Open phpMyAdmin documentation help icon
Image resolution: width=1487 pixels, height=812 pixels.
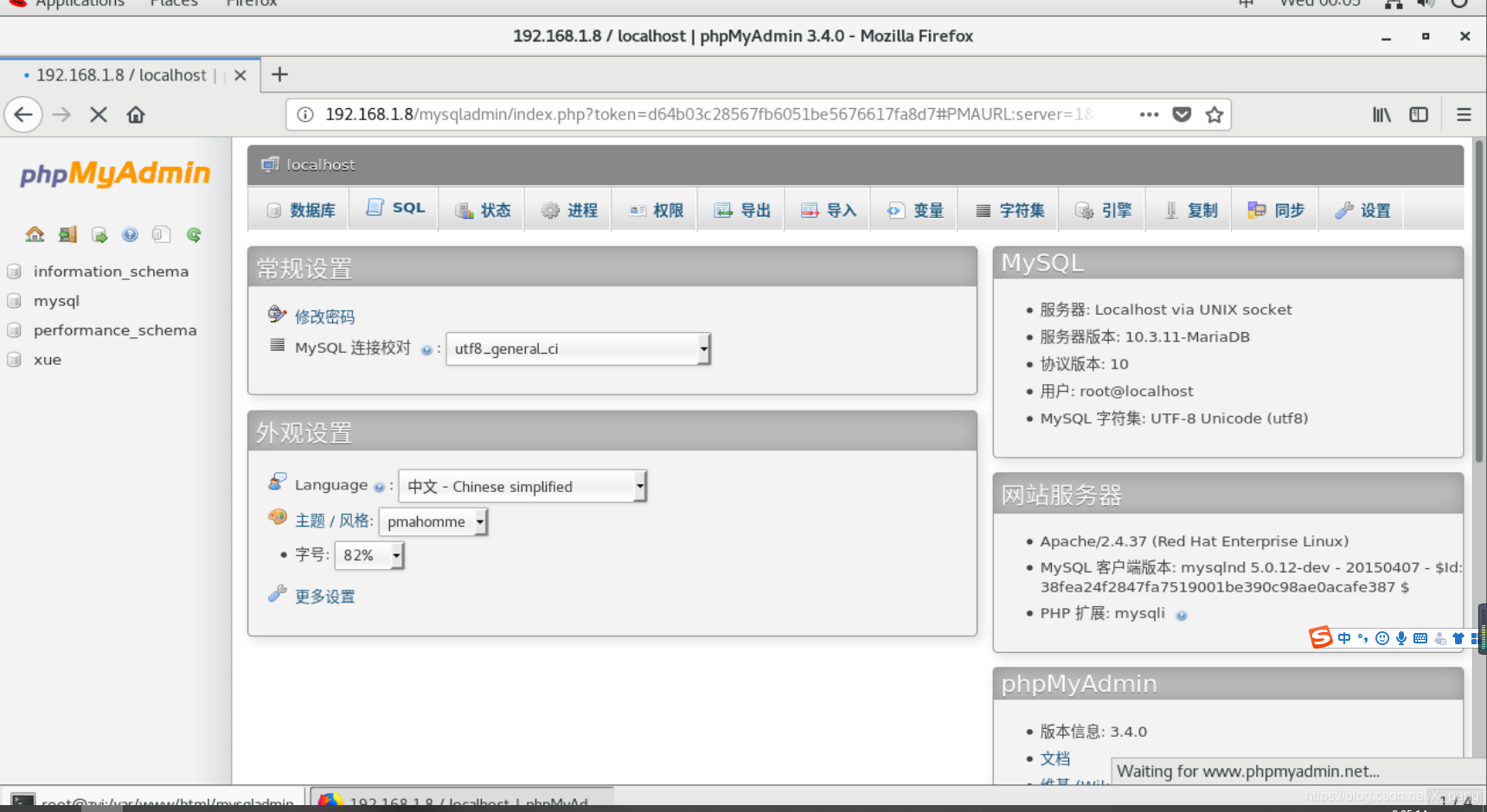(130, 234)
